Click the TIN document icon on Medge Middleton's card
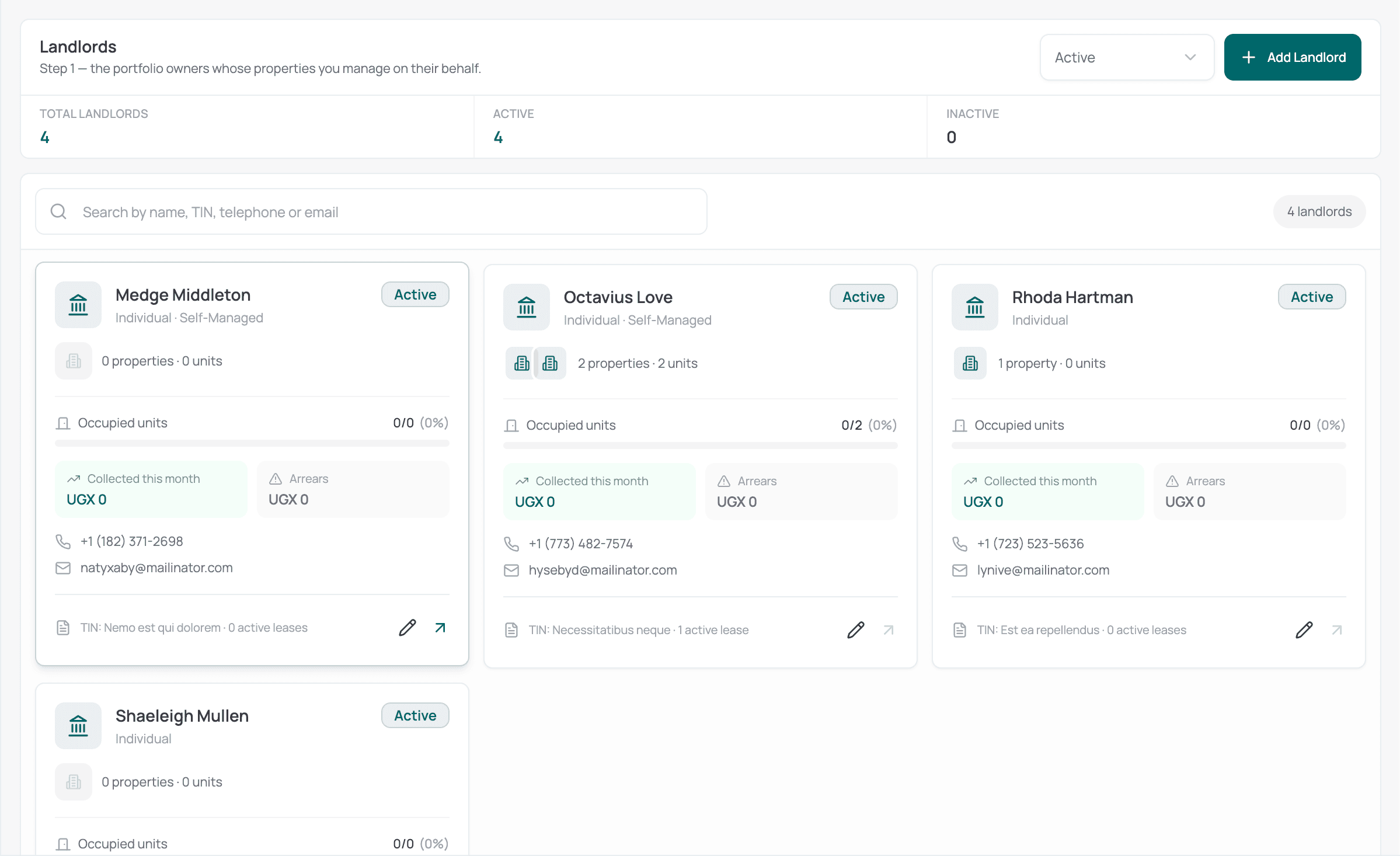 tap(63, 628)
